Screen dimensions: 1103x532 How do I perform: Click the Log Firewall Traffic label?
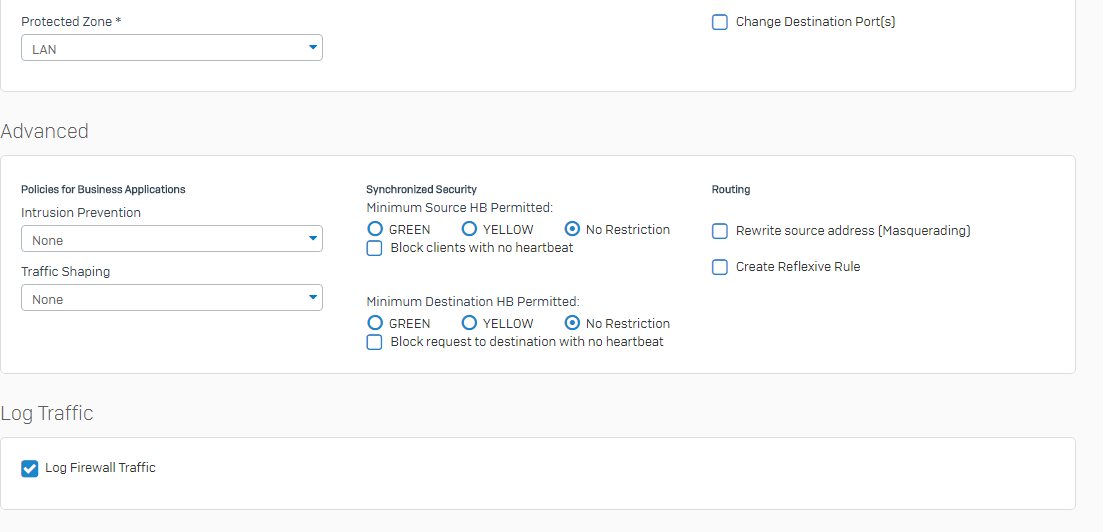[101, 468]
